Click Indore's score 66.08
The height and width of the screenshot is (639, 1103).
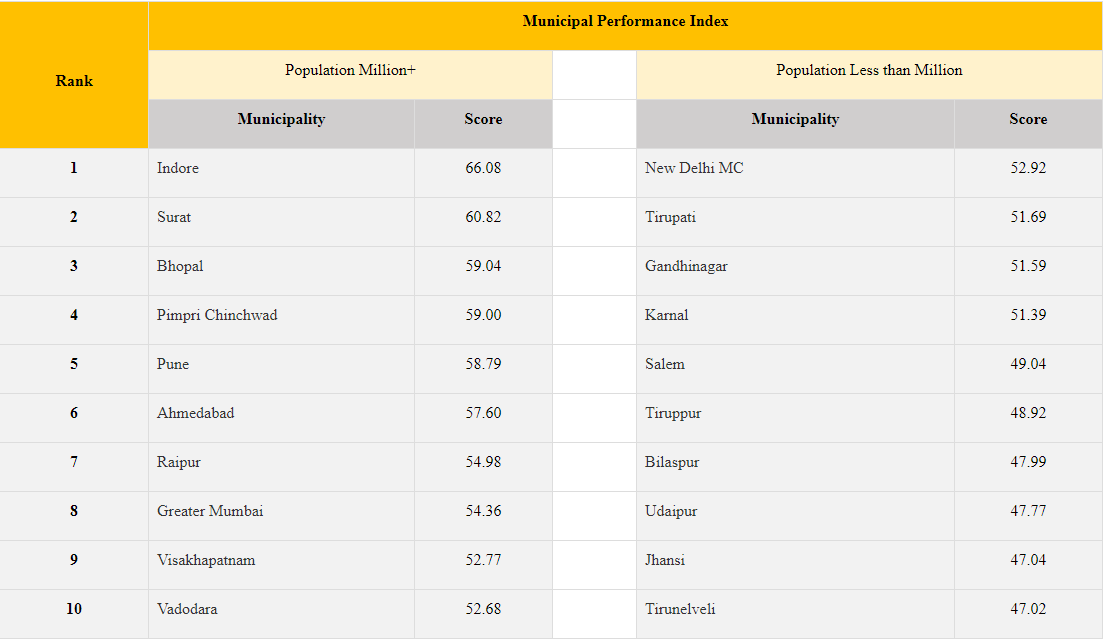click(x=483, y=168)
